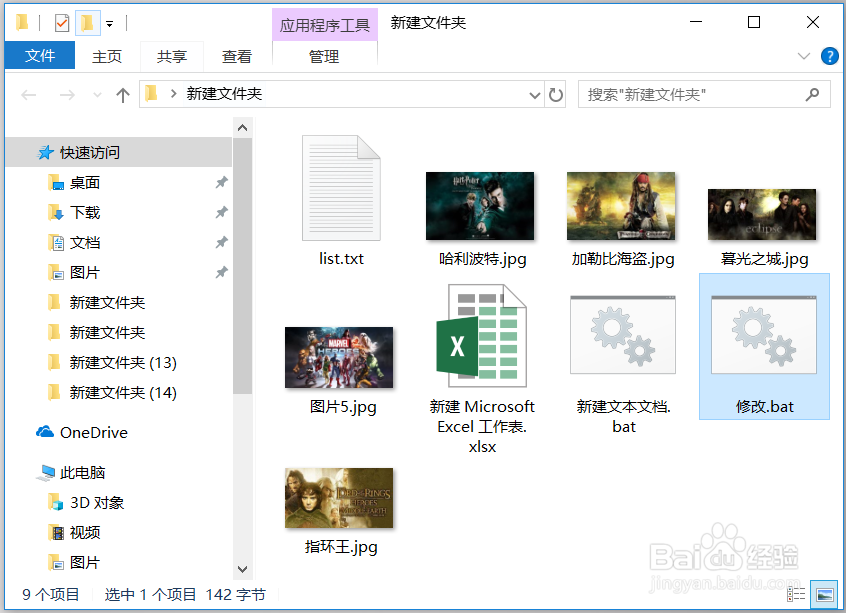Image resolution: width=846 pixels, height=613 pixels.
Task: Select the 指环王.jpg thumbnail
Action: click(x=339, y=498)
